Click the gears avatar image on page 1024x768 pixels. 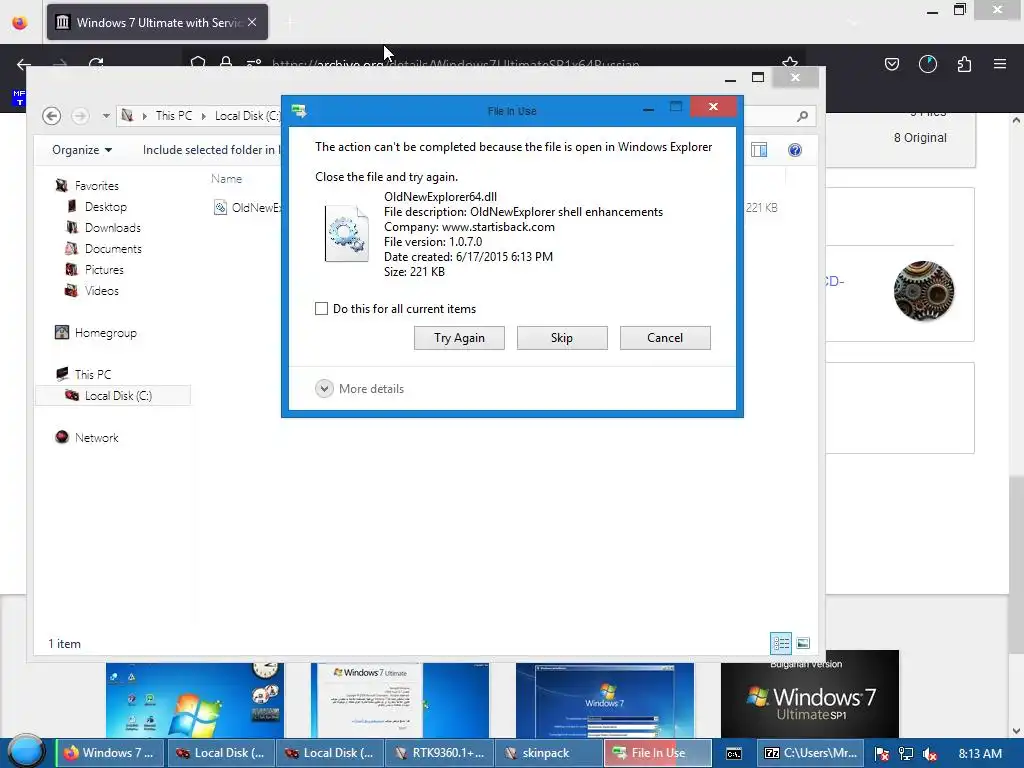click(x=923, y=291)
